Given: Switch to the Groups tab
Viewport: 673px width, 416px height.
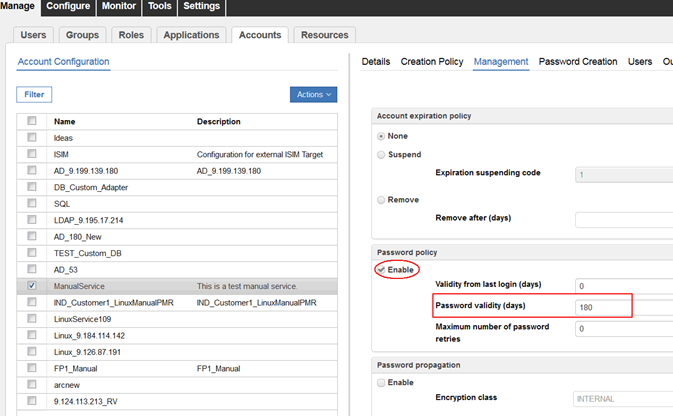Looking at the screenshot, I should (x=82, y=35).
